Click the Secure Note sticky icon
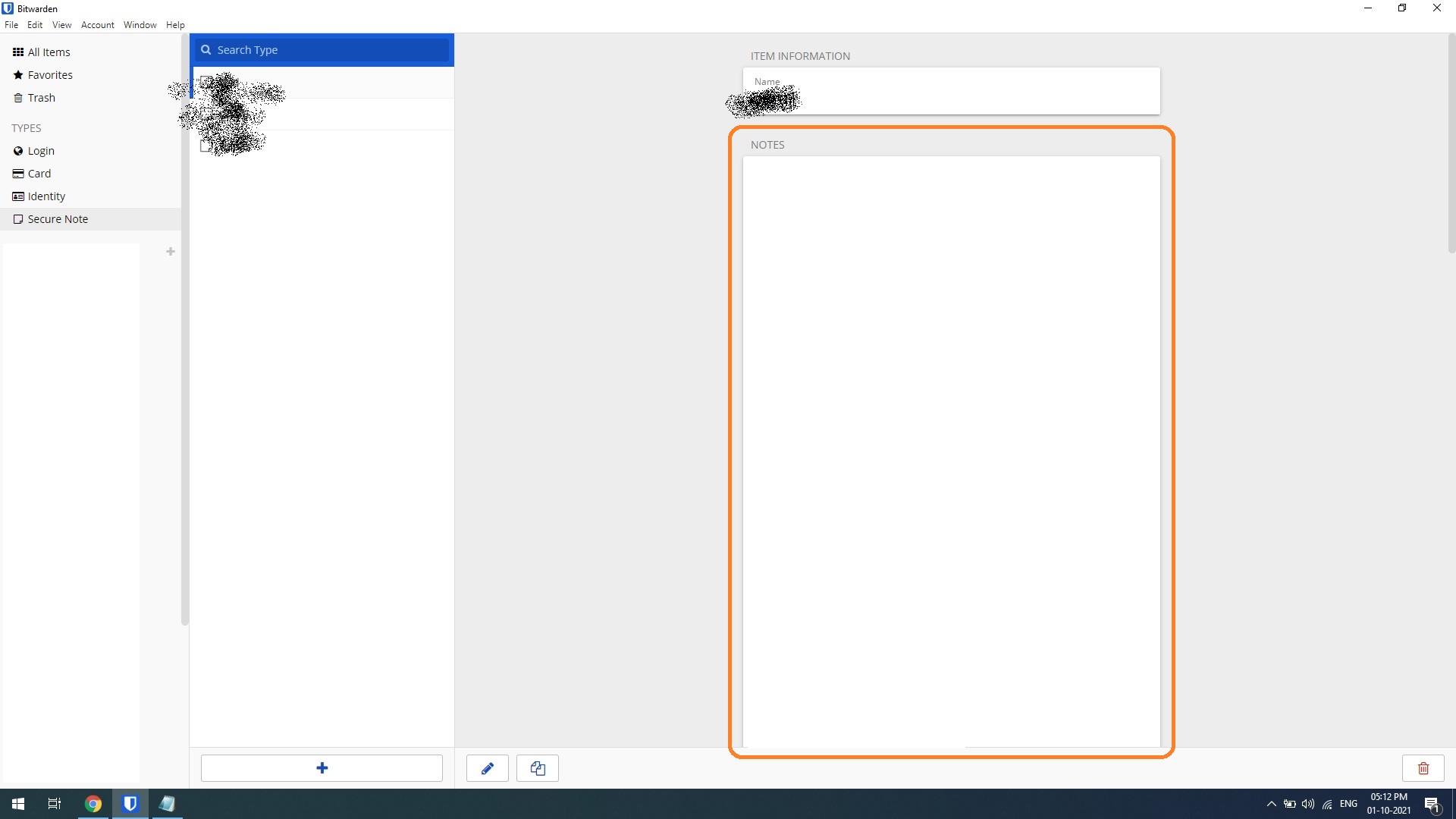This screenshot has height=819, width=1456. point(18,219)
